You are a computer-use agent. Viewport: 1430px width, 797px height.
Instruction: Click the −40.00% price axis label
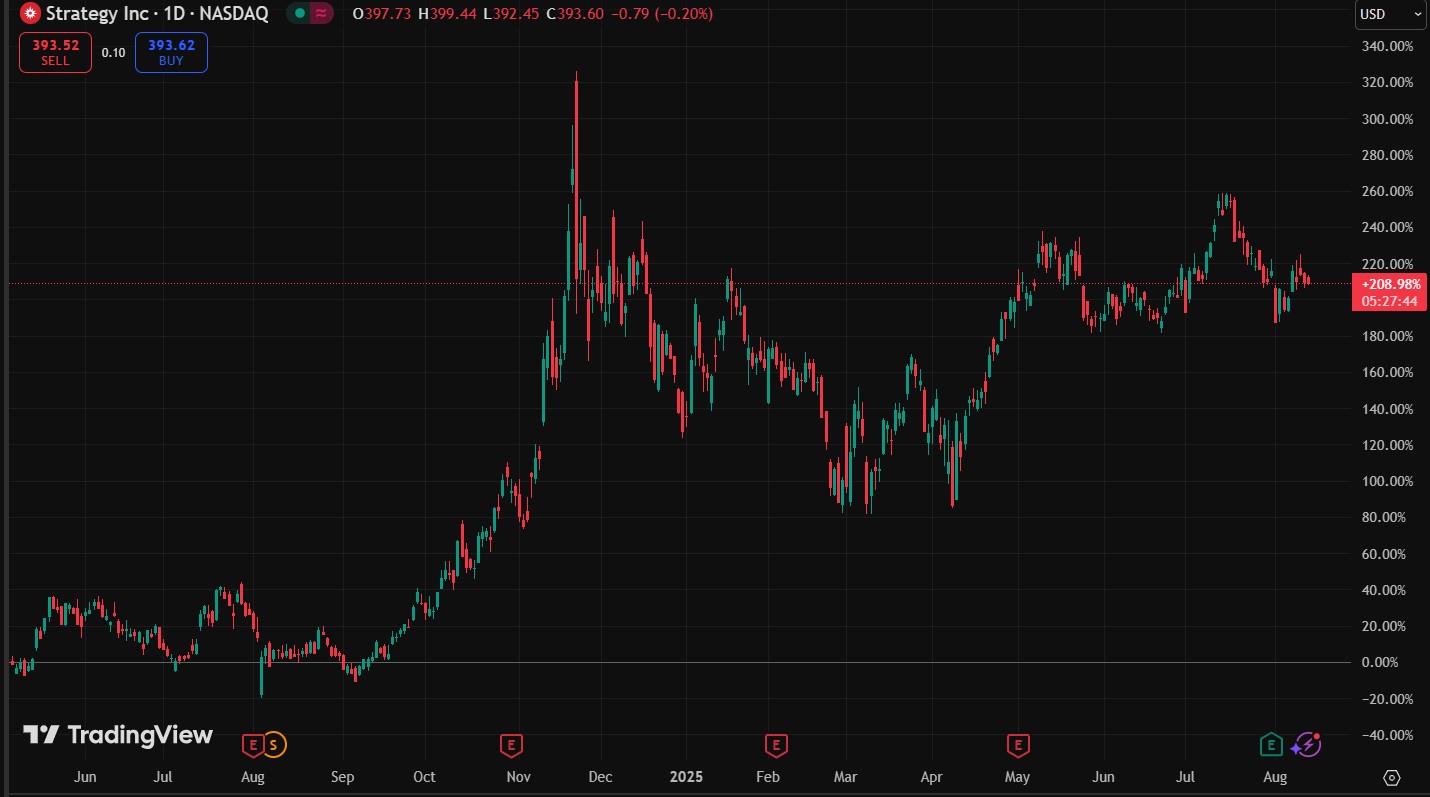tap(1385, 735)
